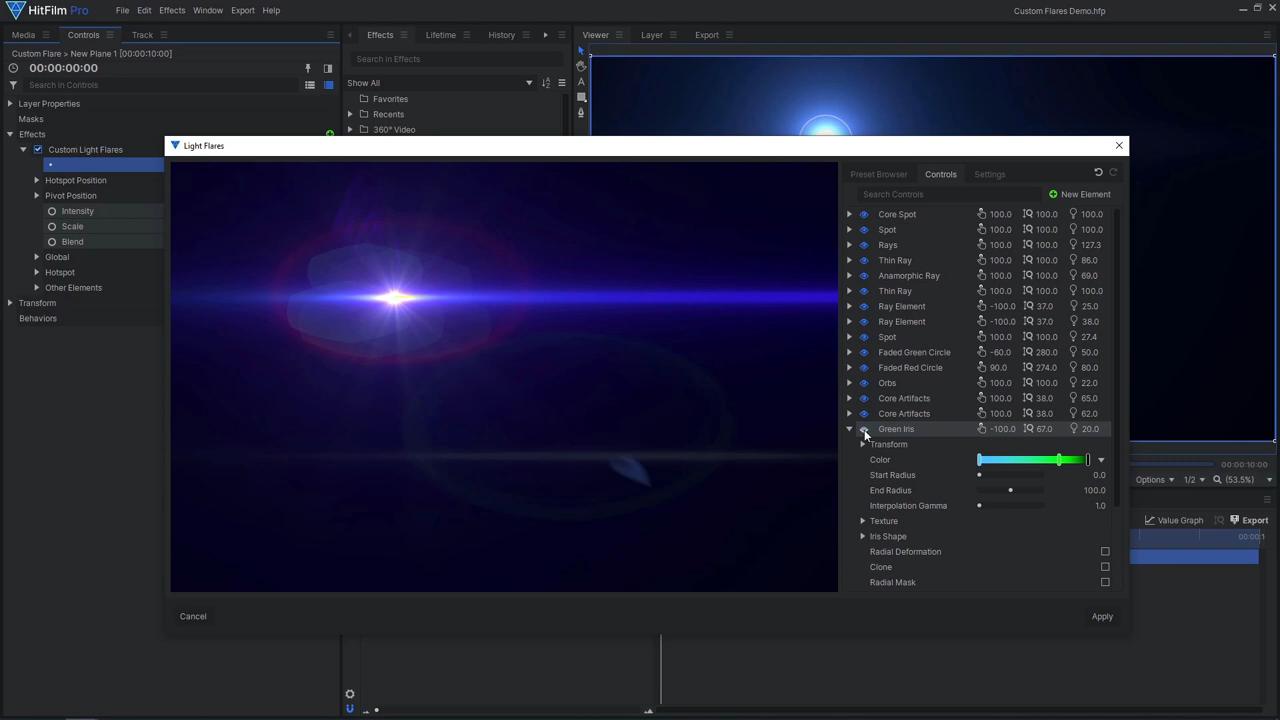Toggle the Intensity keyframe circle
Screen dimensions: 1280x720
(52, 211)
